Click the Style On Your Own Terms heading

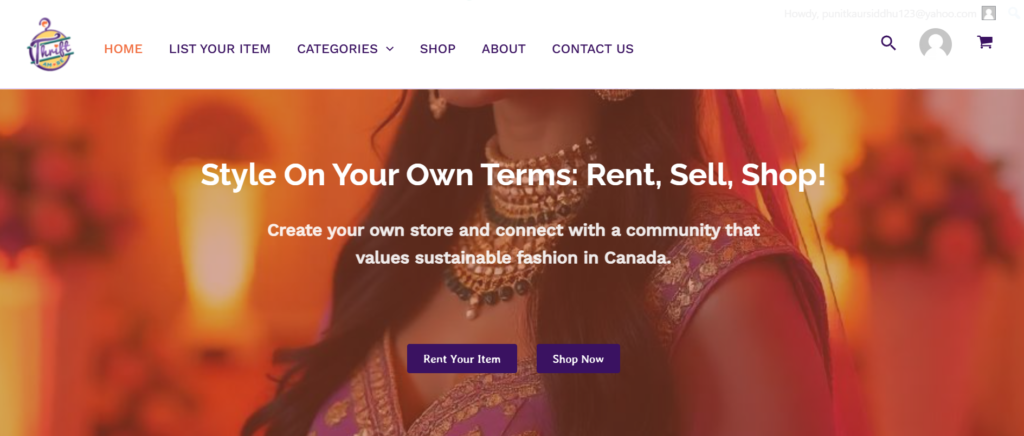tap(513, 175)
